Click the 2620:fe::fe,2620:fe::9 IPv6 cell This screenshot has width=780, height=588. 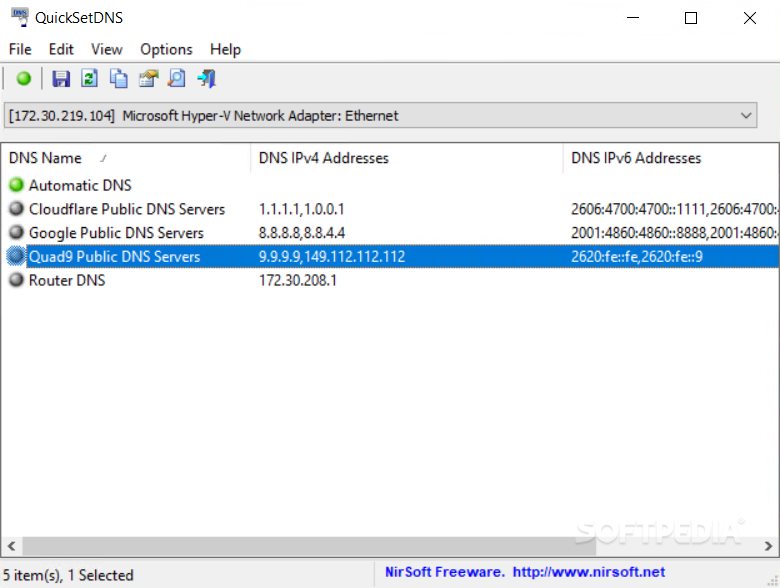[637, 257]
